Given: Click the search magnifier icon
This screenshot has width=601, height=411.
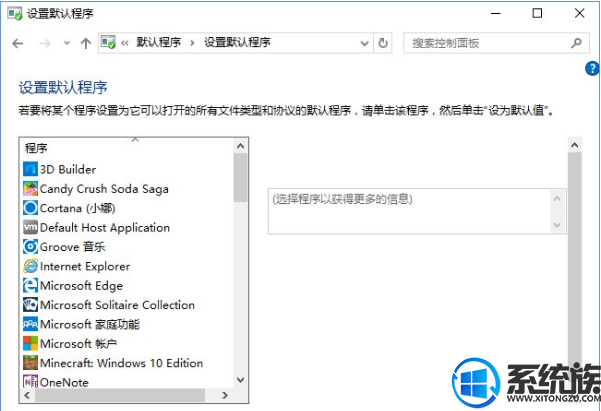Looking at the screenshot, I should 576,43.
